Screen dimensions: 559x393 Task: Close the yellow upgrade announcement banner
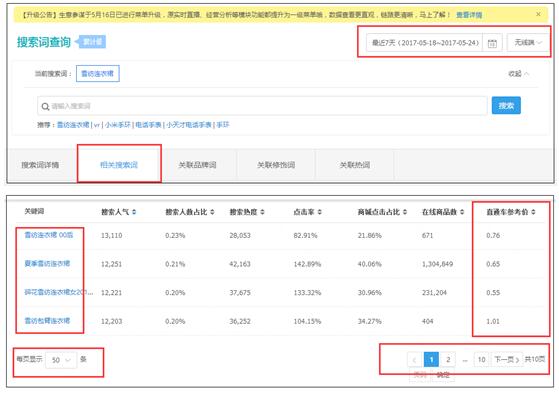pos(538,14)
